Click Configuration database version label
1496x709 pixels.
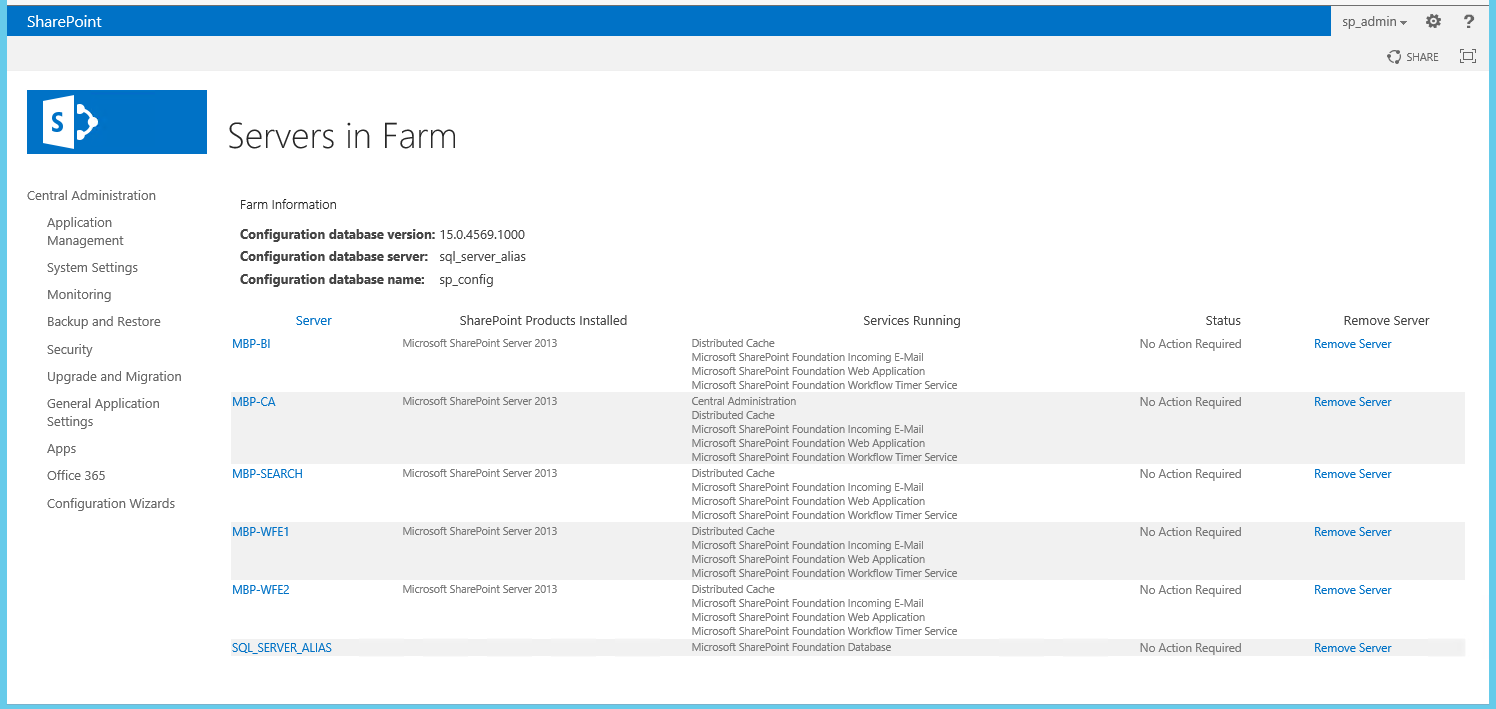[x=338, y=235]
